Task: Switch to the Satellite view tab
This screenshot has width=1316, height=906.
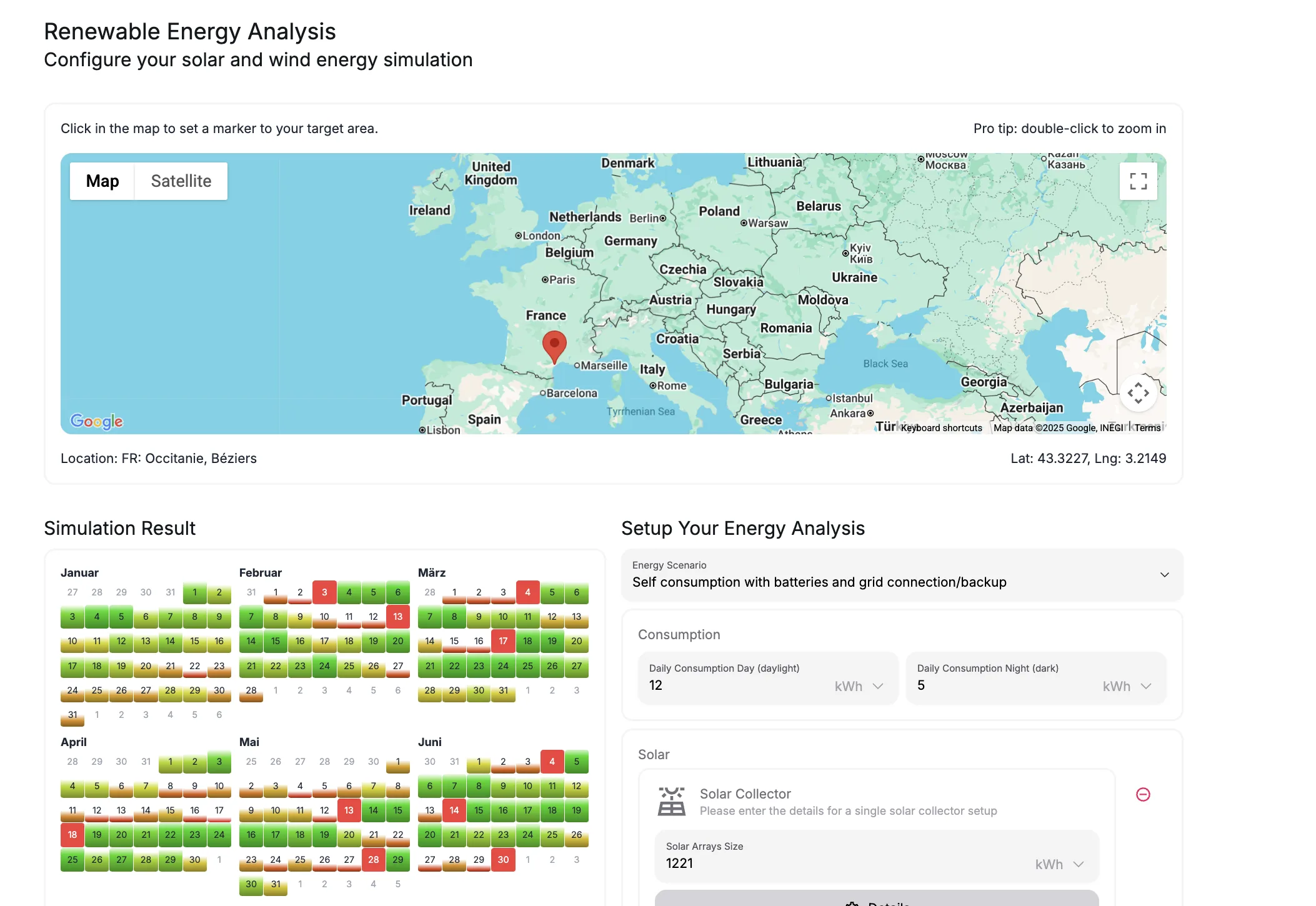Action: [181, 181]
